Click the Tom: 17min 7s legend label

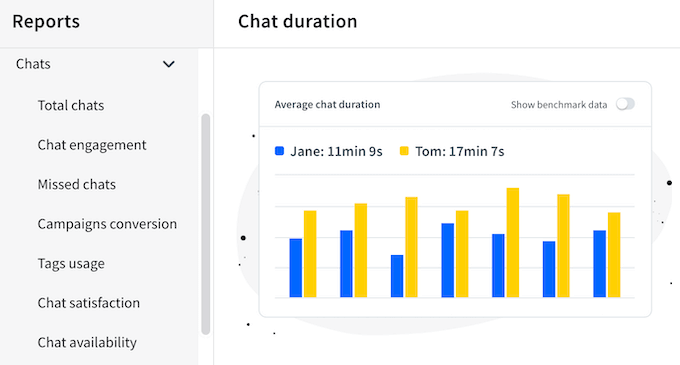coord(460,151)
